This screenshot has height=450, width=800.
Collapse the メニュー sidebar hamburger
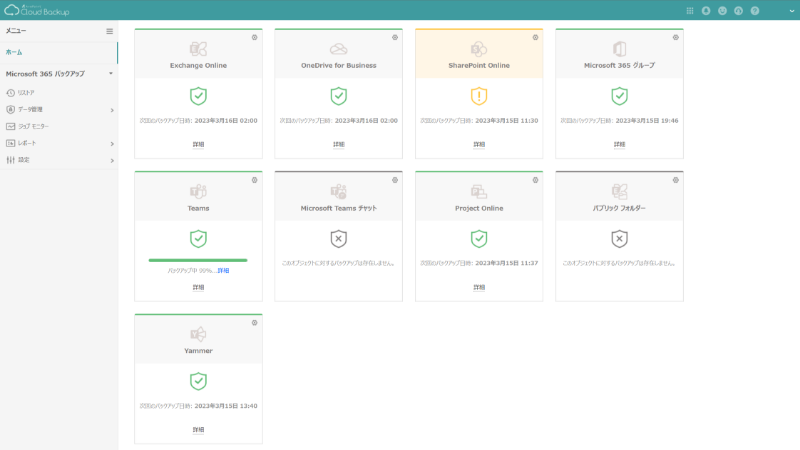point(110,31)
